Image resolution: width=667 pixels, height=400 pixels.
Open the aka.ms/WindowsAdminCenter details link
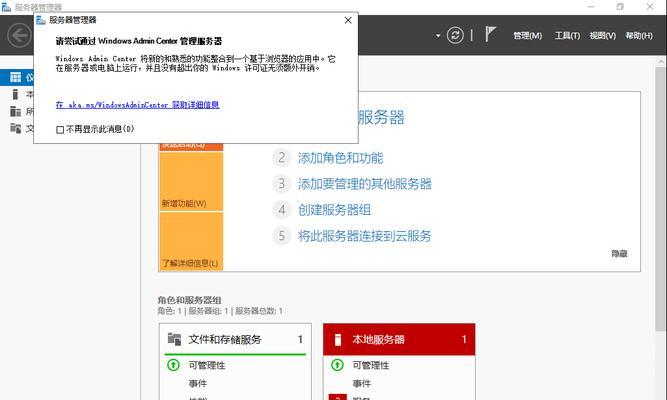tap(137, 105)
